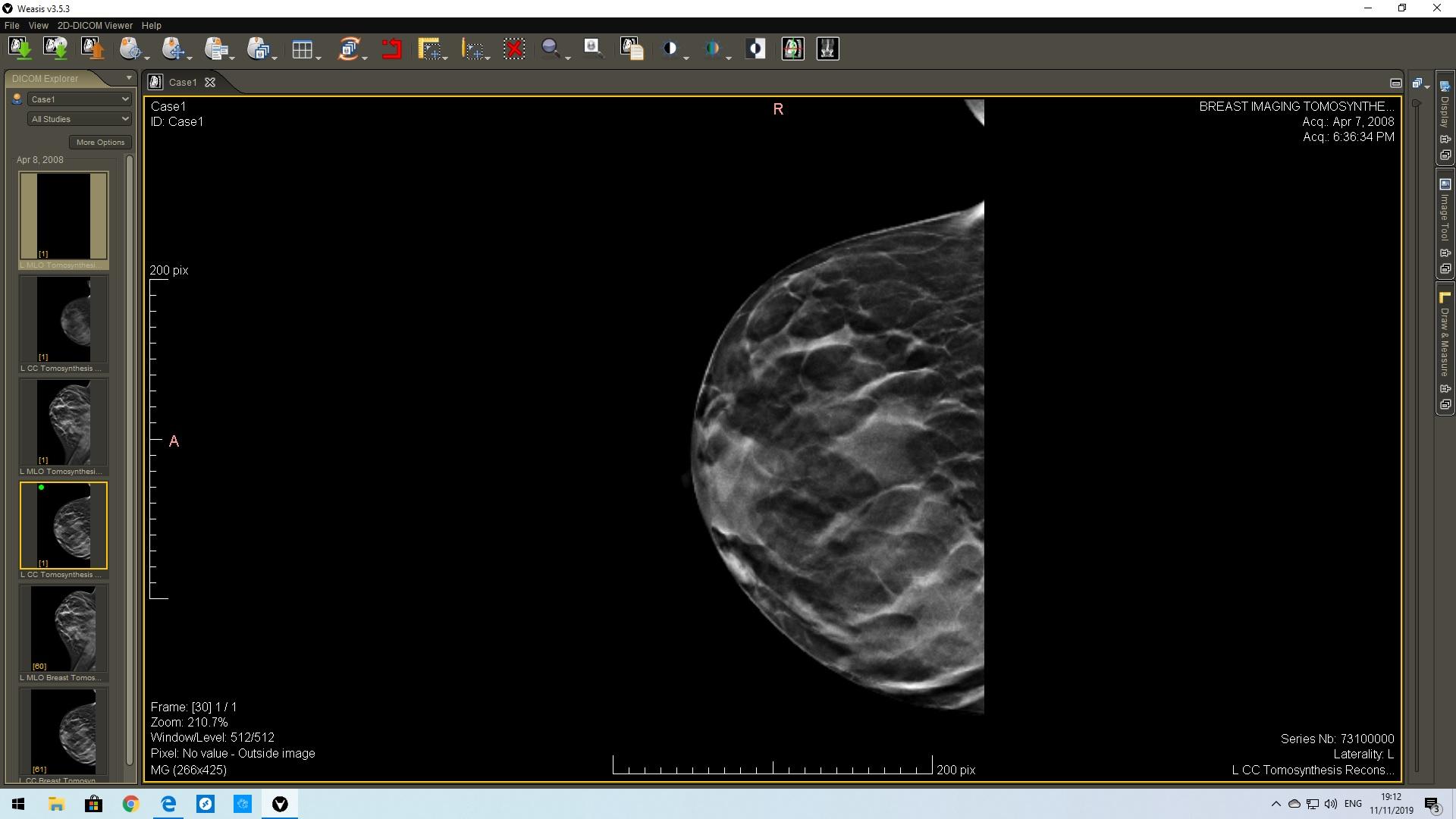Select the drawing tool icon
The width and height of the screenshot is (1456, 819).
coord(473,49)
